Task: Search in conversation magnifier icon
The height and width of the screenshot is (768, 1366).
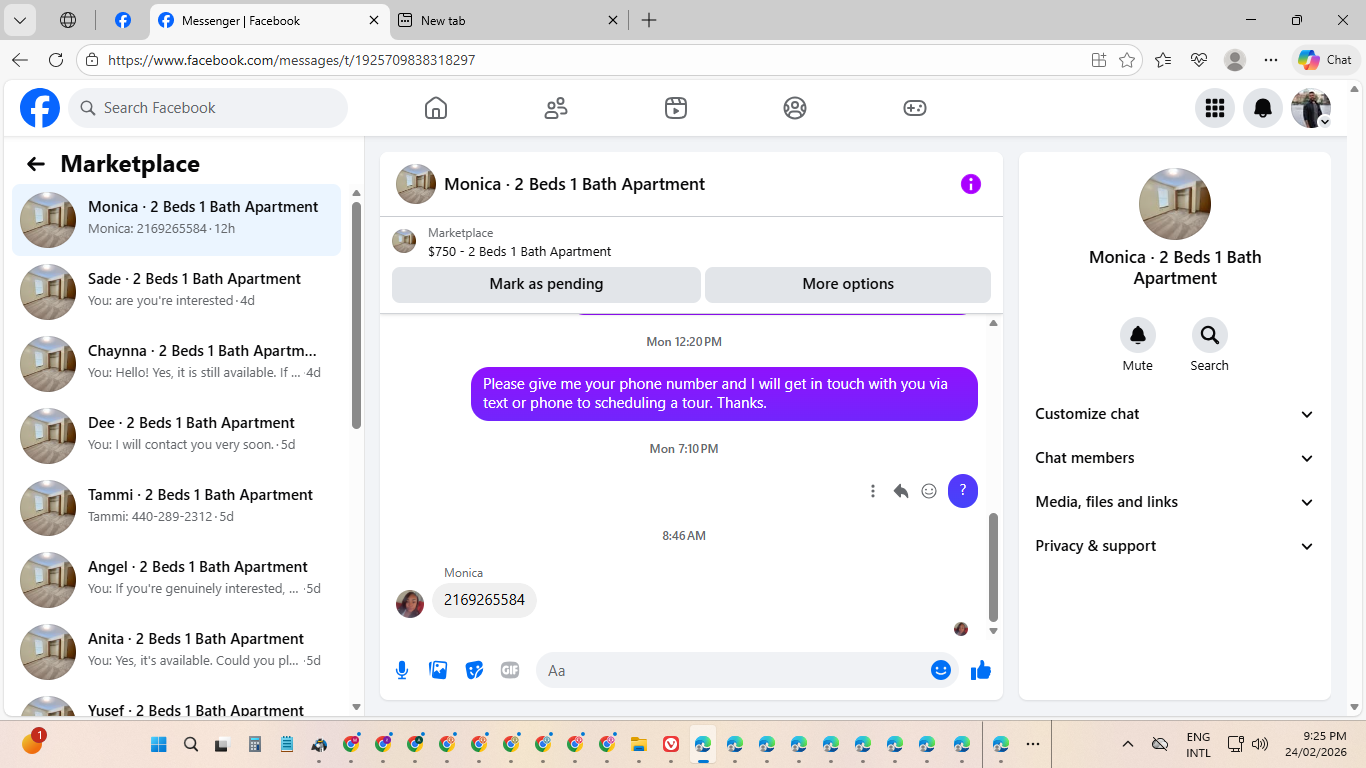Action: point(1210,335)
